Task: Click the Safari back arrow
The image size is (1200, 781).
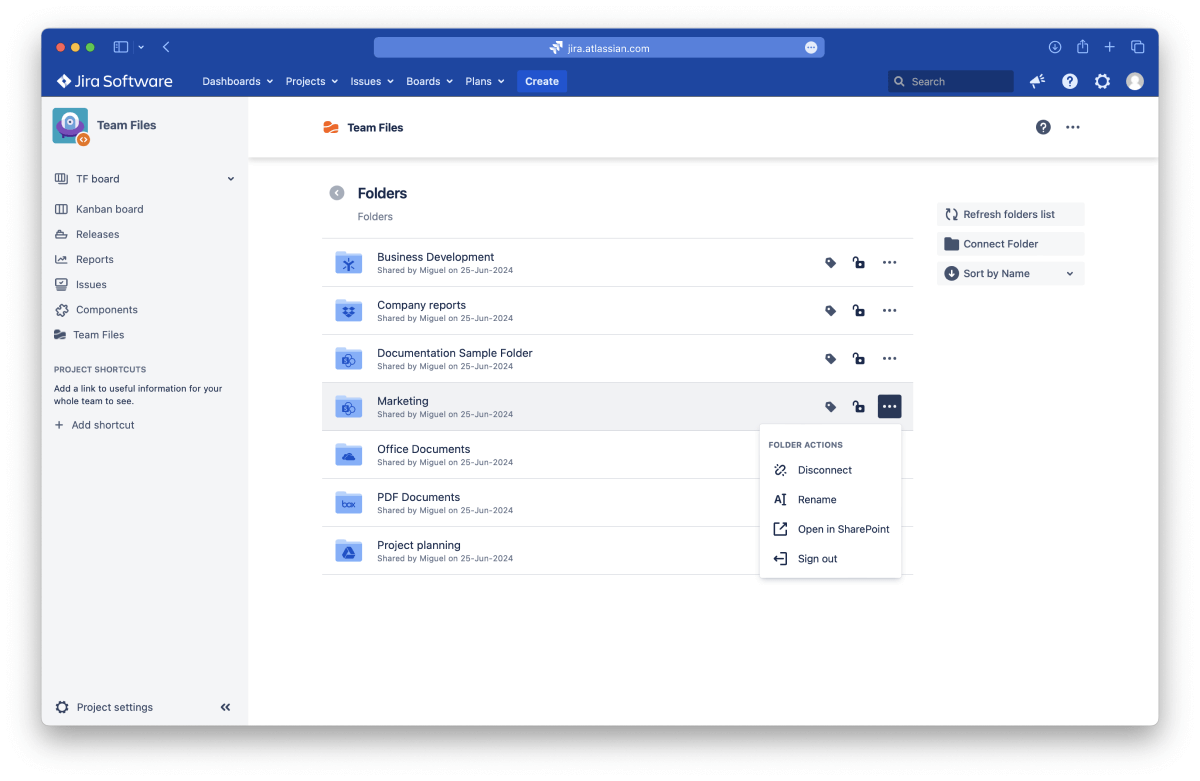Action: 166,47
